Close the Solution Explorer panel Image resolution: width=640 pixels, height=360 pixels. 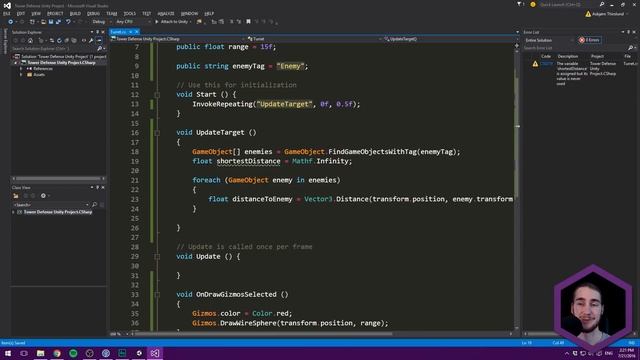[x=103, y=32]
